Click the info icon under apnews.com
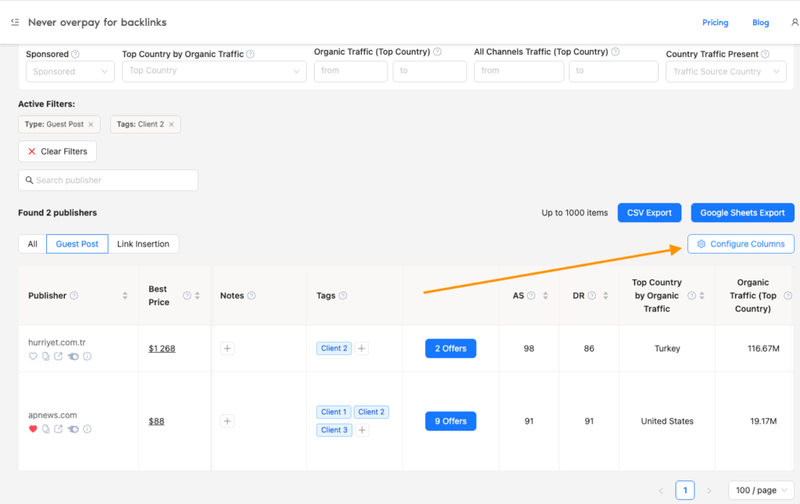The width and height of the screenshot is (800, 504). click(87, 429)
